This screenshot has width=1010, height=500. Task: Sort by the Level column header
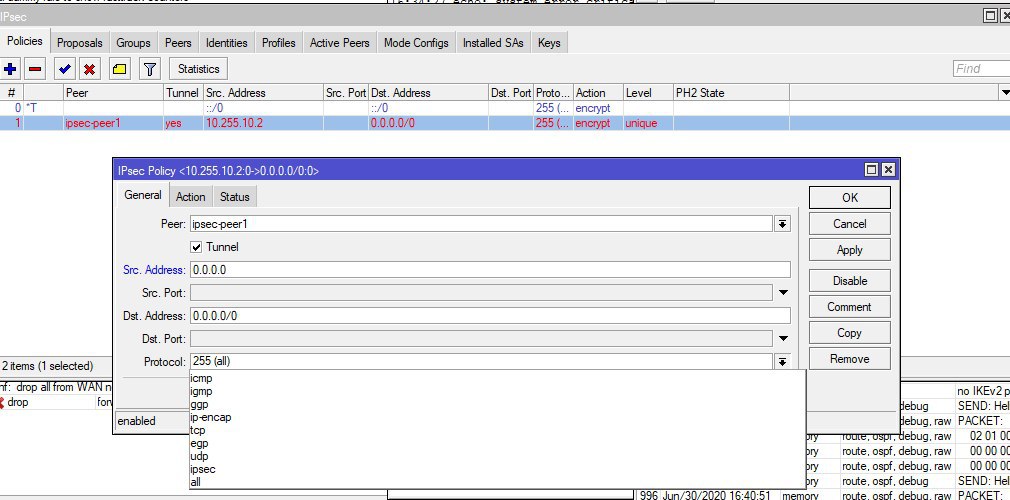648,93
